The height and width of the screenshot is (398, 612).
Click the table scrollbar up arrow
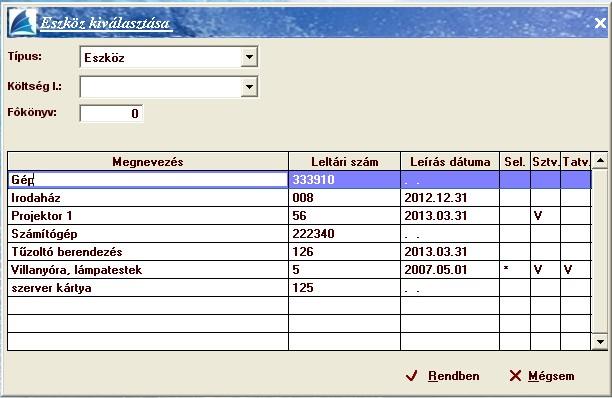coord(600,160)
